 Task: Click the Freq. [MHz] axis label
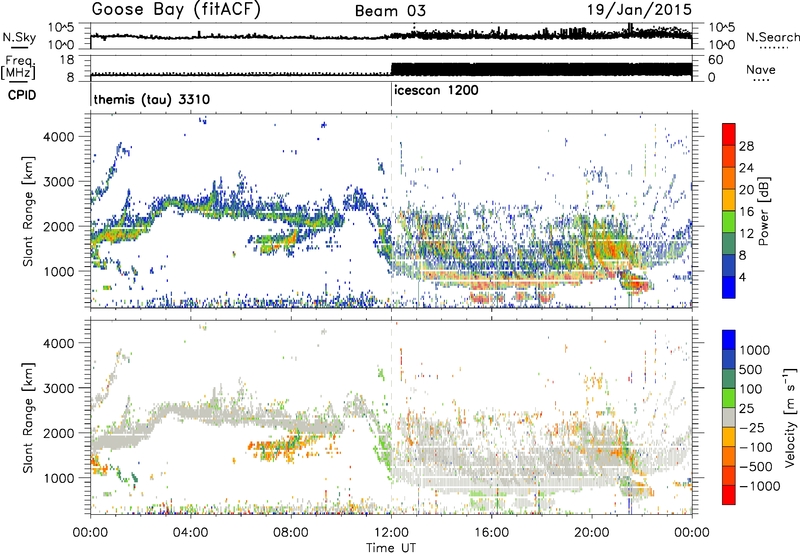pyautogui.click(x=18, y=67)
